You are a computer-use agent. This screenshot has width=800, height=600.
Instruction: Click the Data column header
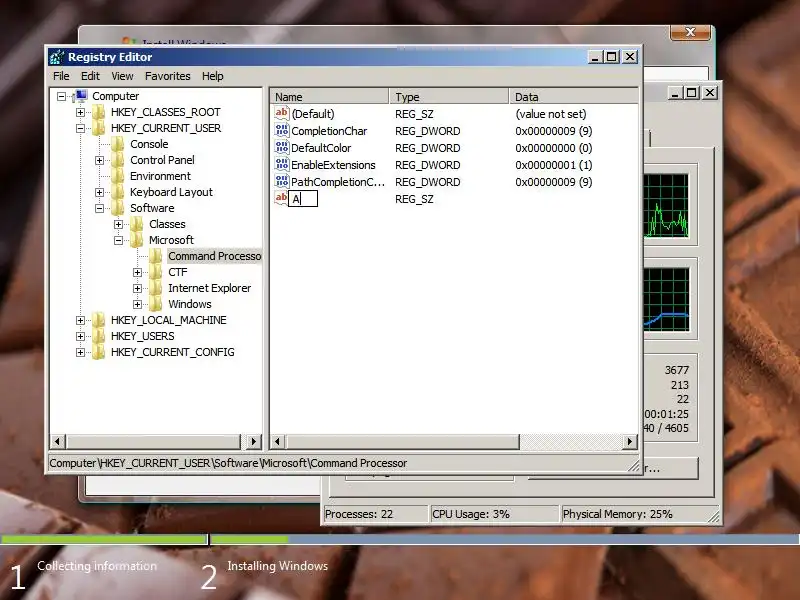click(573, 96)
